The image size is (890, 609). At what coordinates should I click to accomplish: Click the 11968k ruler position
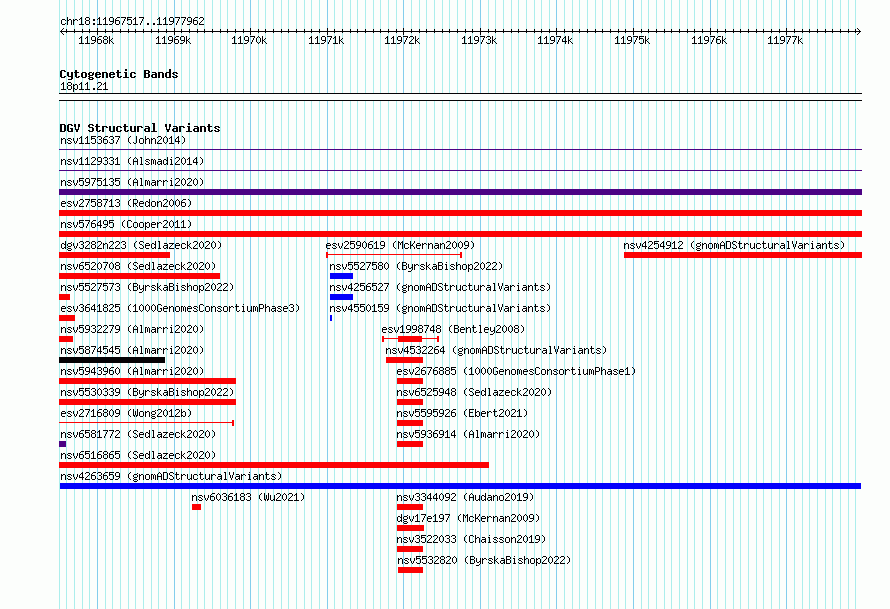click(x=96, y=40)
